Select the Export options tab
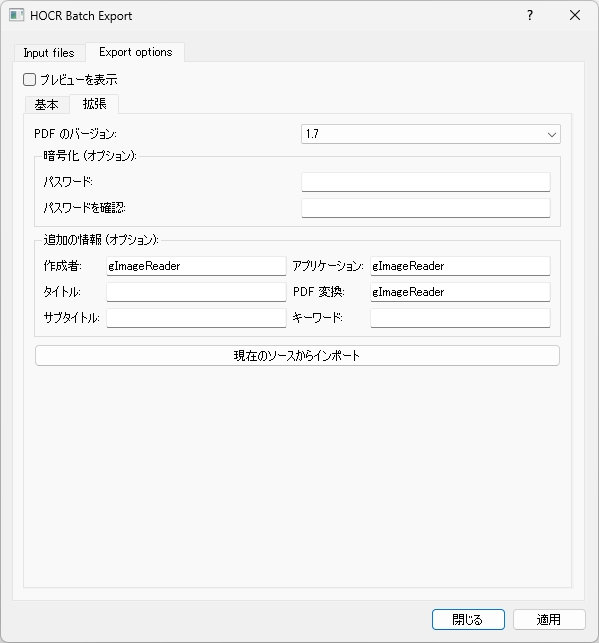The width and height of the screenshot is (599, 643). pos(136,52)
